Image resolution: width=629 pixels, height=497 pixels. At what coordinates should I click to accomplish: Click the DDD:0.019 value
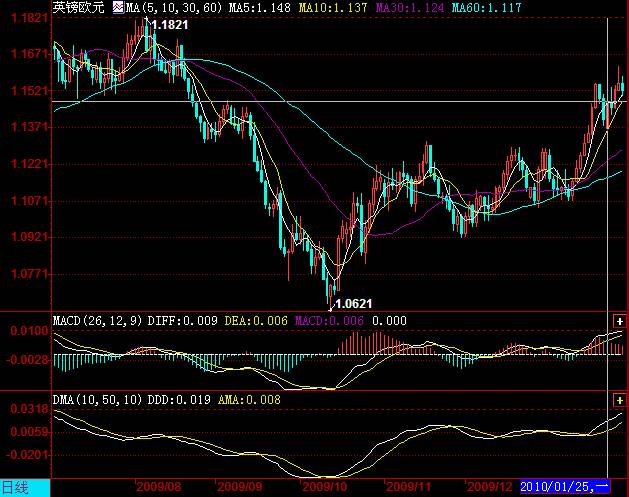(179, 400)
